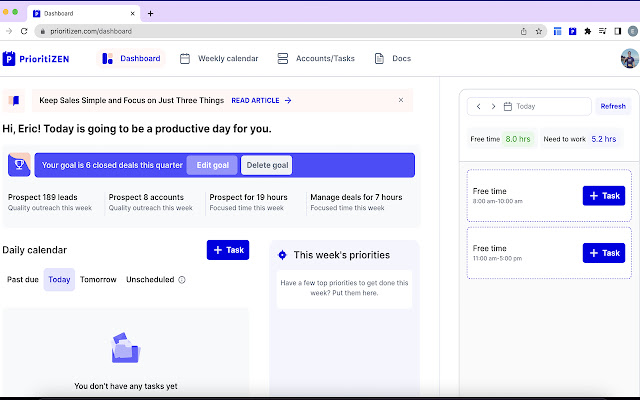640x400 pixels.
Task: Toggle the browser side panel icon
Action: [618, 31]
